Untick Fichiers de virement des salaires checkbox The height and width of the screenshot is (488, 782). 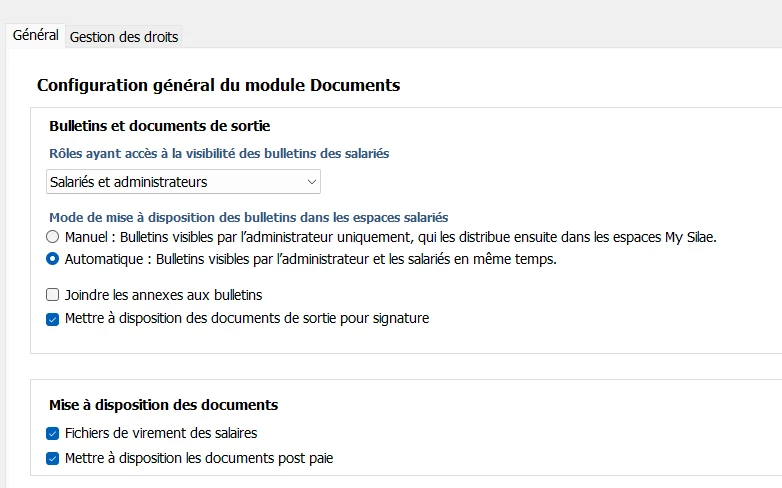[53, 434]
